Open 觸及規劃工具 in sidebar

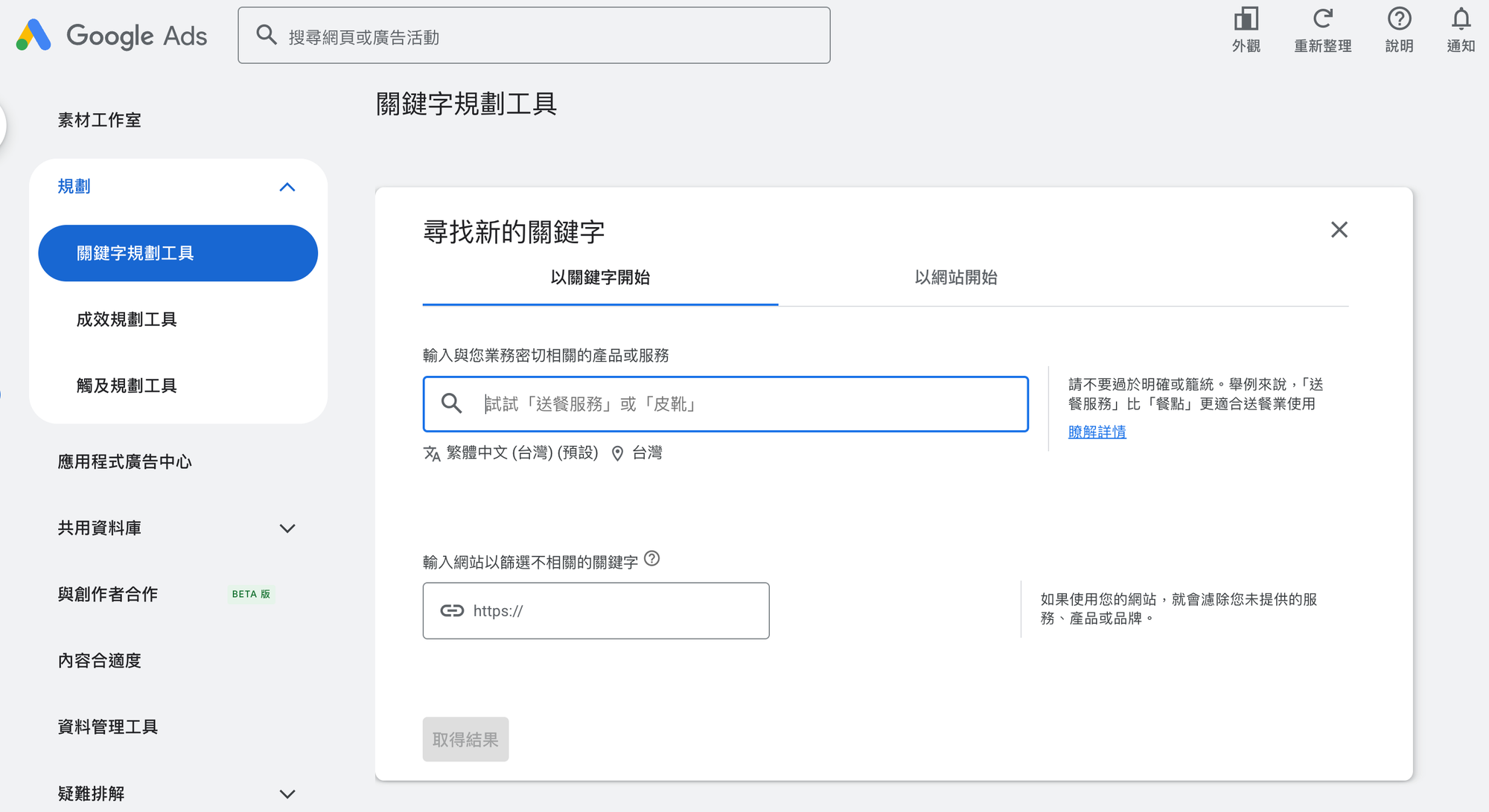coord(127,386)
